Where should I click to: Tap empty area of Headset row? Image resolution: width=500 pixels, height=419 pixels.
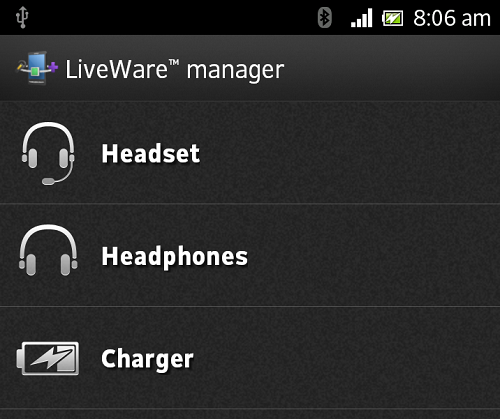click(x=350, y=153)
